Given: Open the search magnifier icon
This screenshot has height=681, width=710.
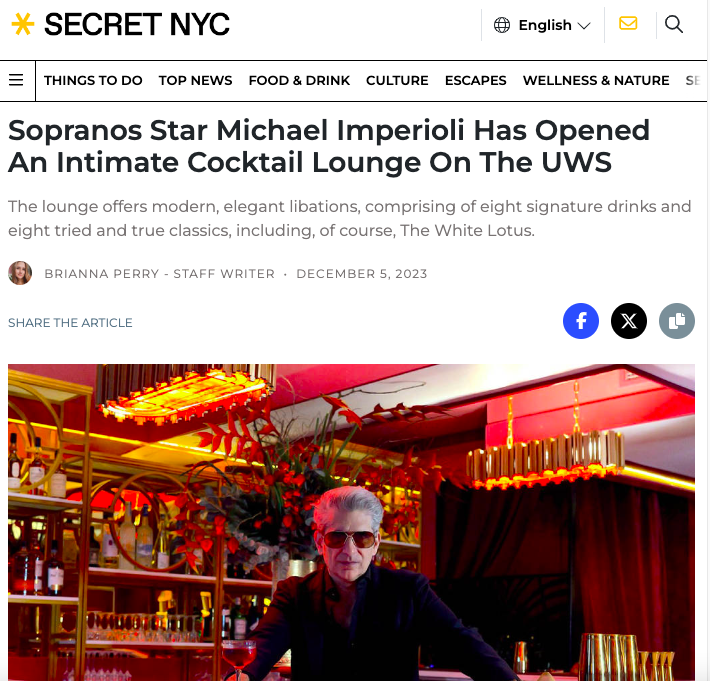Looking at the screenshot, I should 674,24.
